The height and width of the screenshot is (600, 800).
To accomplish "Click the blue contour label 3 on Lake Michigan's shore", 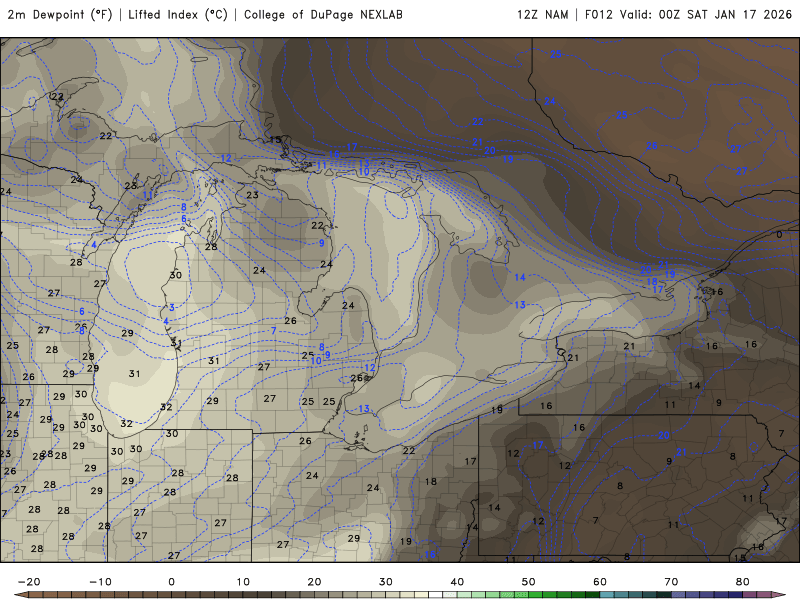I will tap(172, 308).
